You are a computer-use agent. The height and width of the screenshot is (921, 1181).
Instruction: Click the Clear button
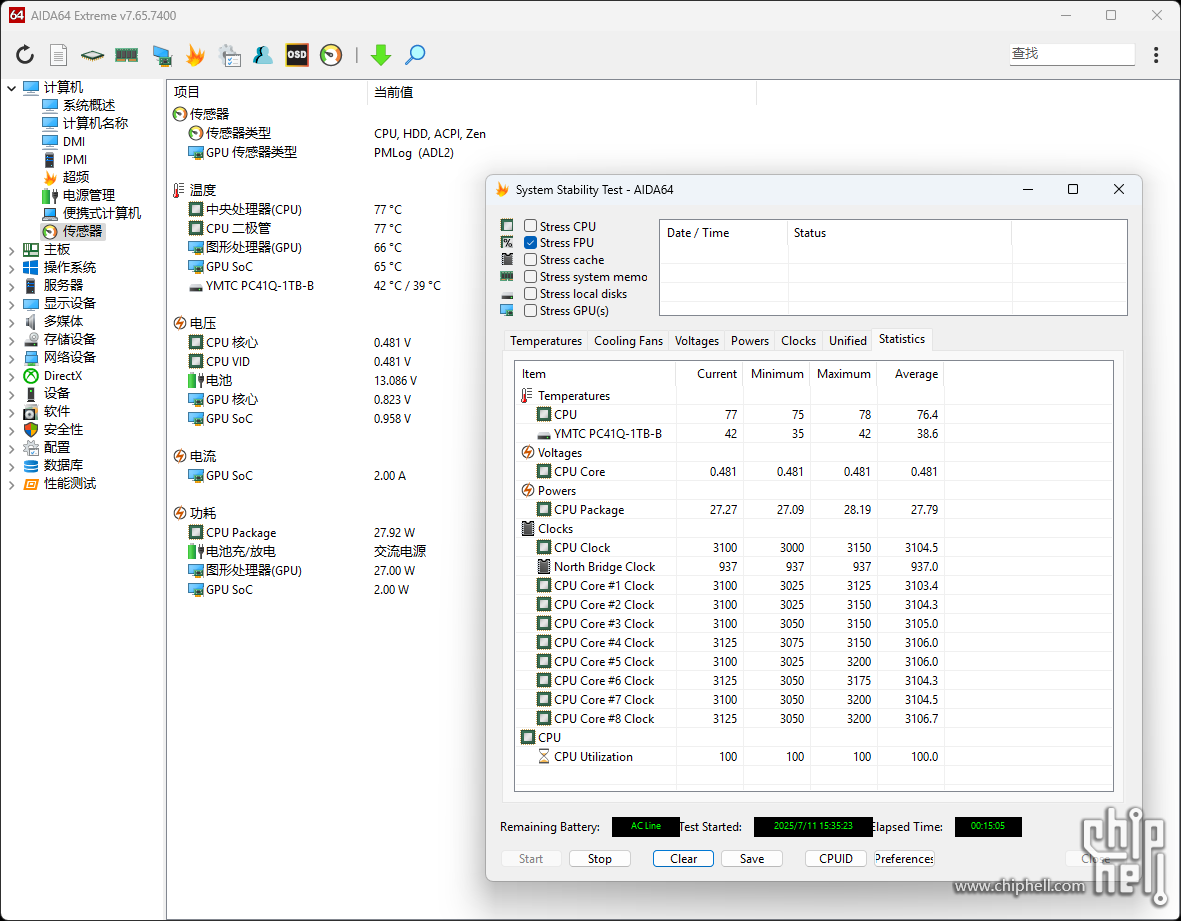(x=683, y=858)
